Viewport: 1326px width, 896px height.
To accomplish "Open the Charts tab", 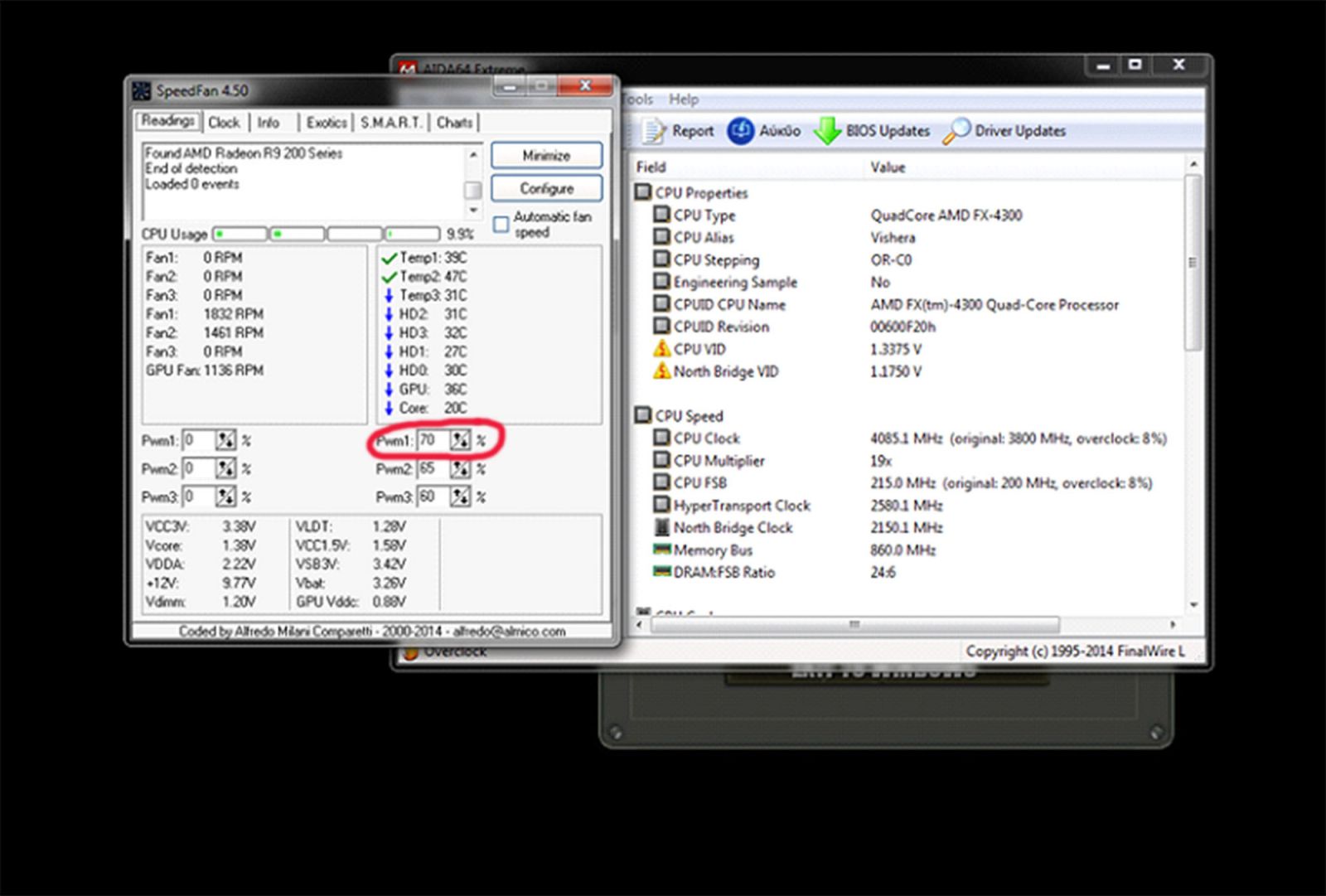I will (x=455, y=123).
